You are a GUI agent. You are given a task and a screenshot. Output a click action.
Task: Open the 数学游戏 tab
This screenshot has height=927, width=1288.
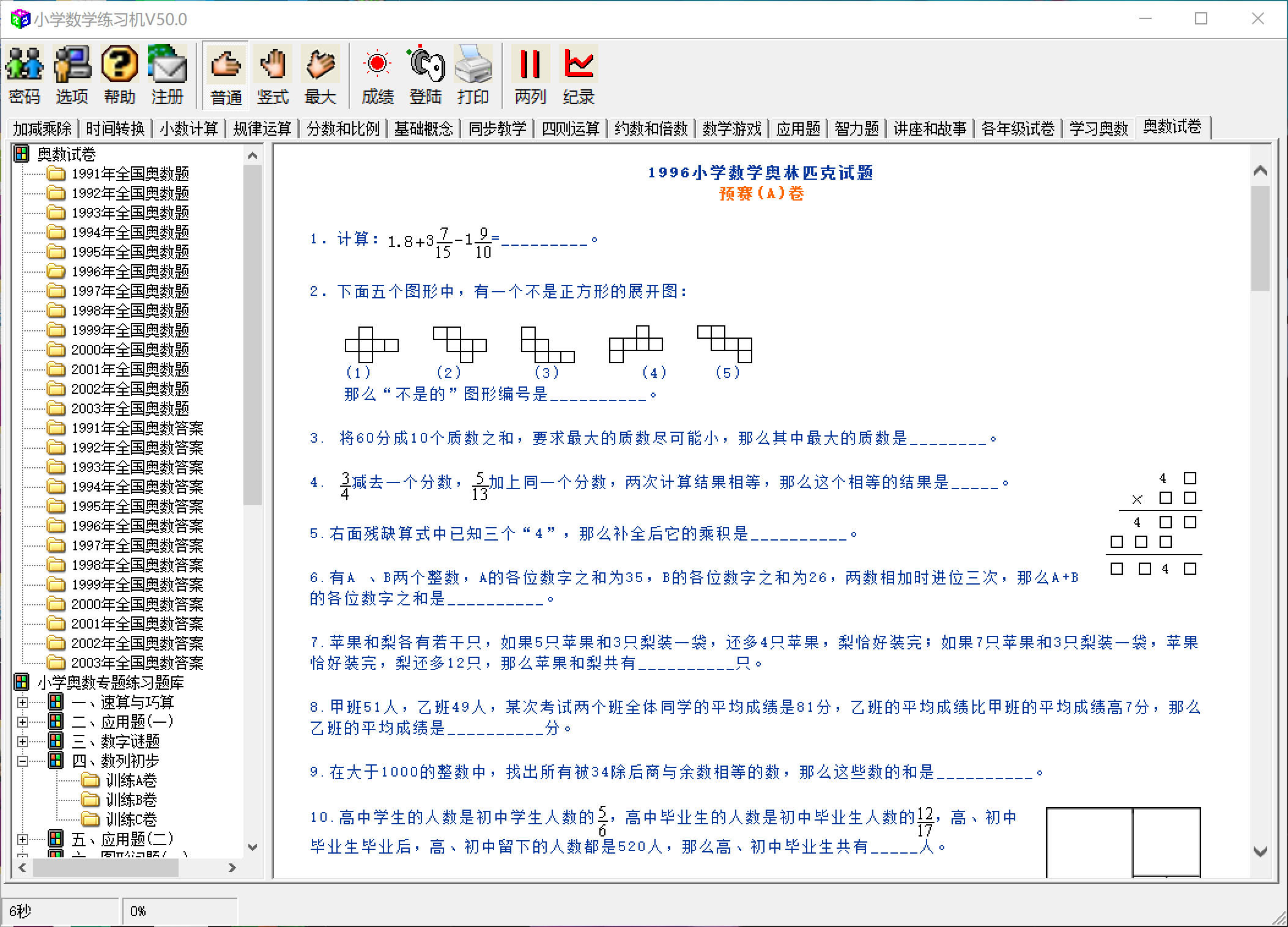[x=731, y=128]
